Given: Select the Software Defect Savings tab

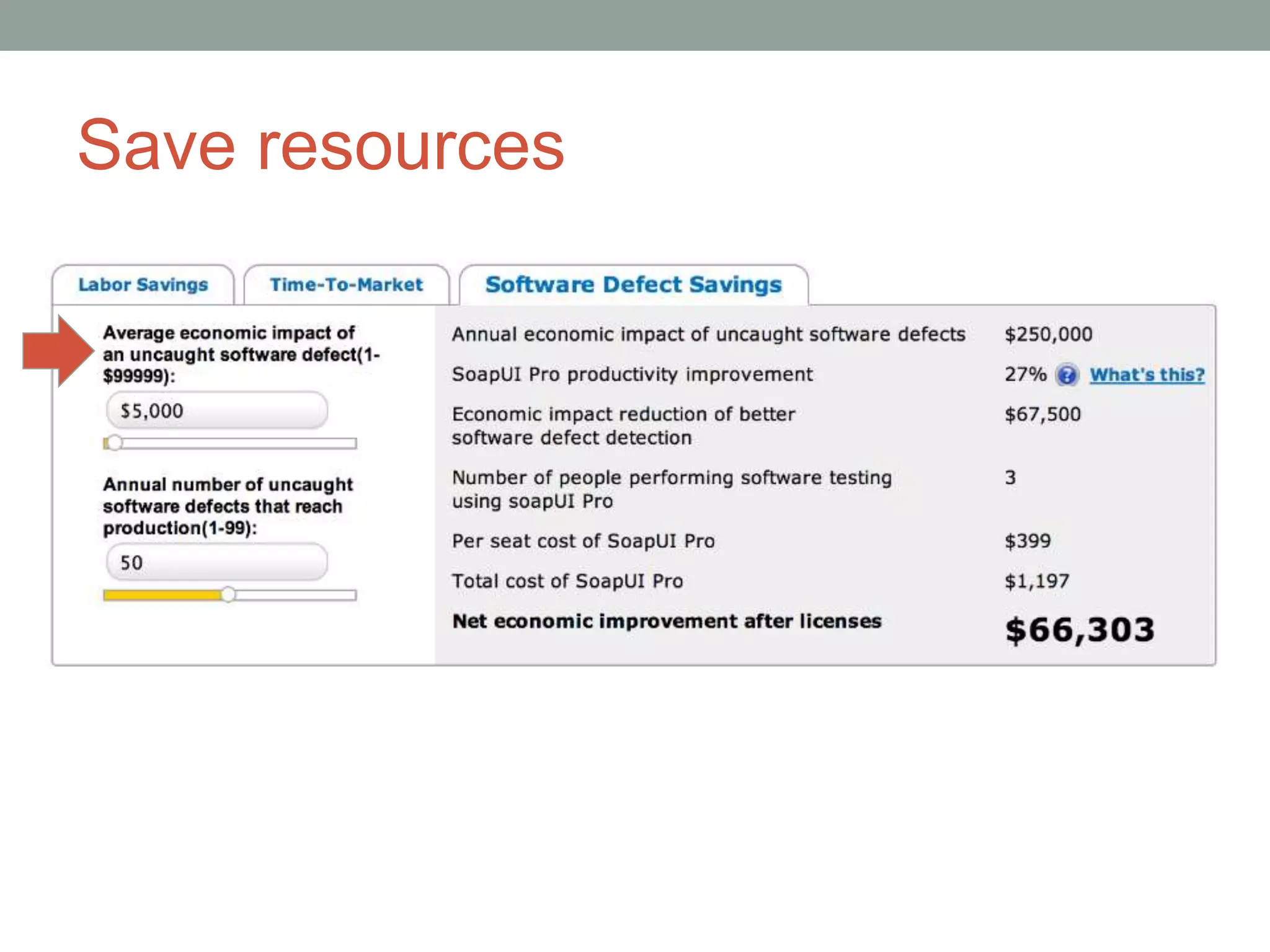Looking at the screenshot, I should tap(633, 284).
